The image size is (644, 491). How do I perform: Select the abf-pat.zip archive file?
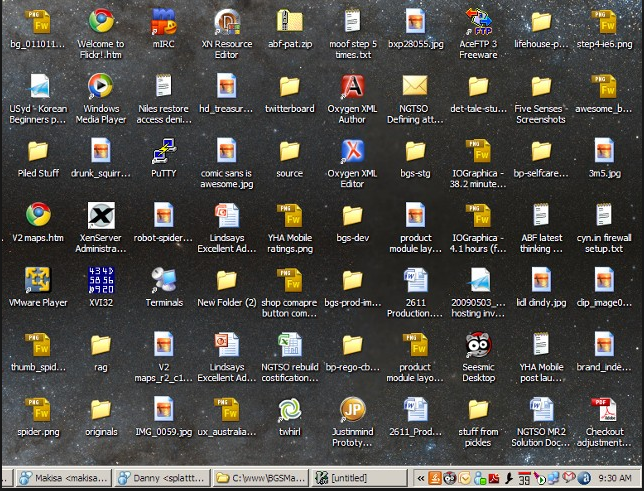[289, 22]
